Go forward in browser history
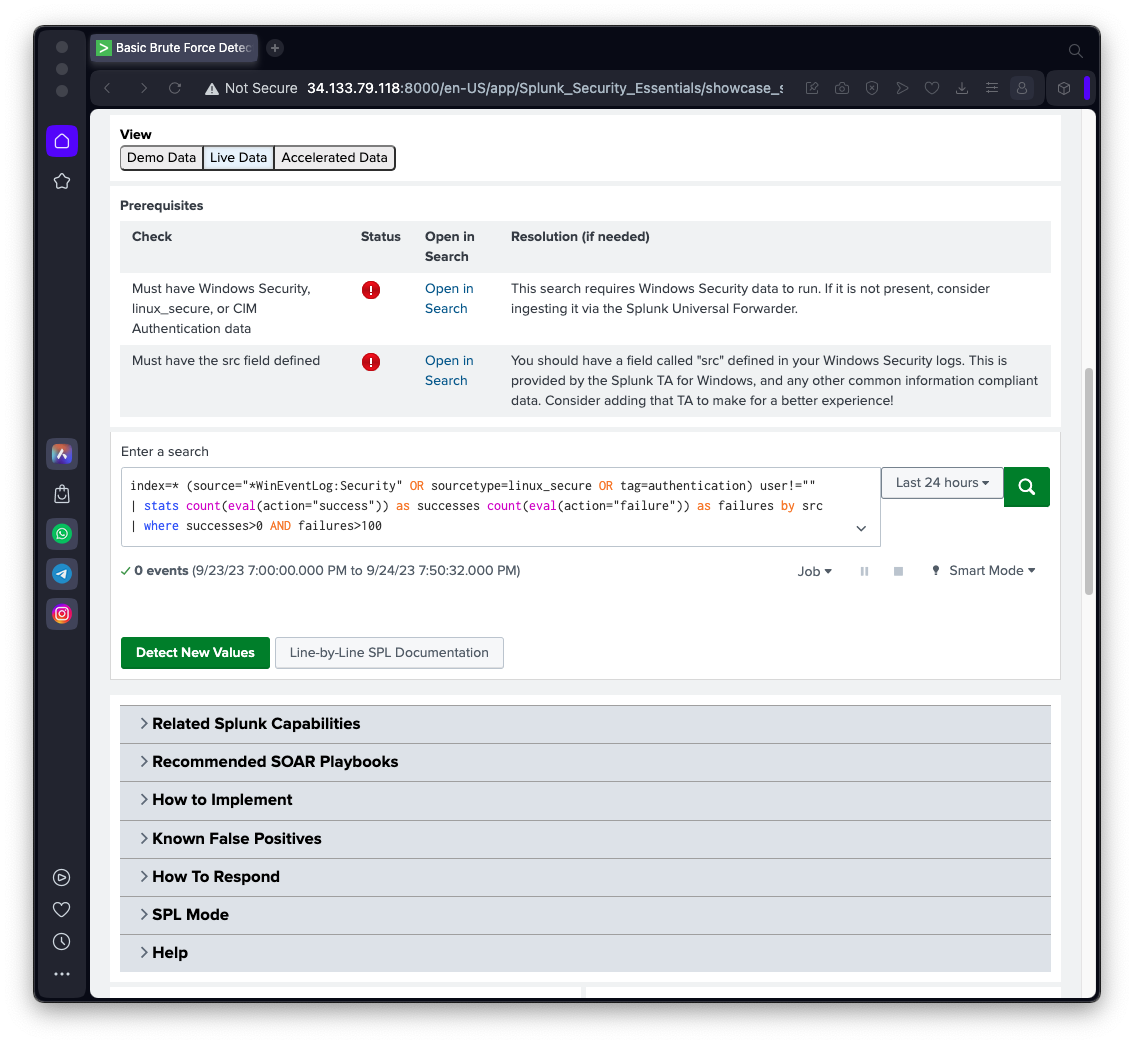 click(143, 88)
